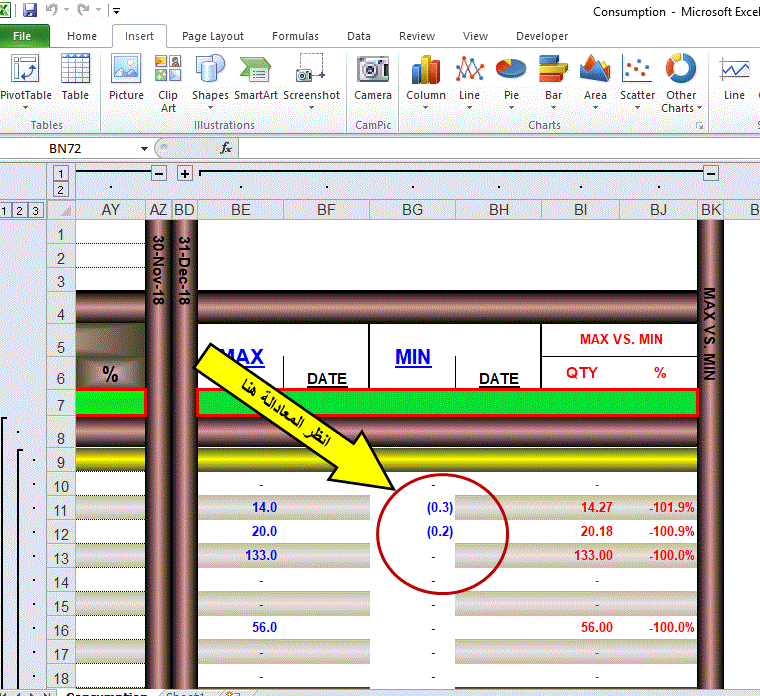The height and width of the screenshot is (696, 760).
Task: Show row outline level 2
Action: [19, 211]
